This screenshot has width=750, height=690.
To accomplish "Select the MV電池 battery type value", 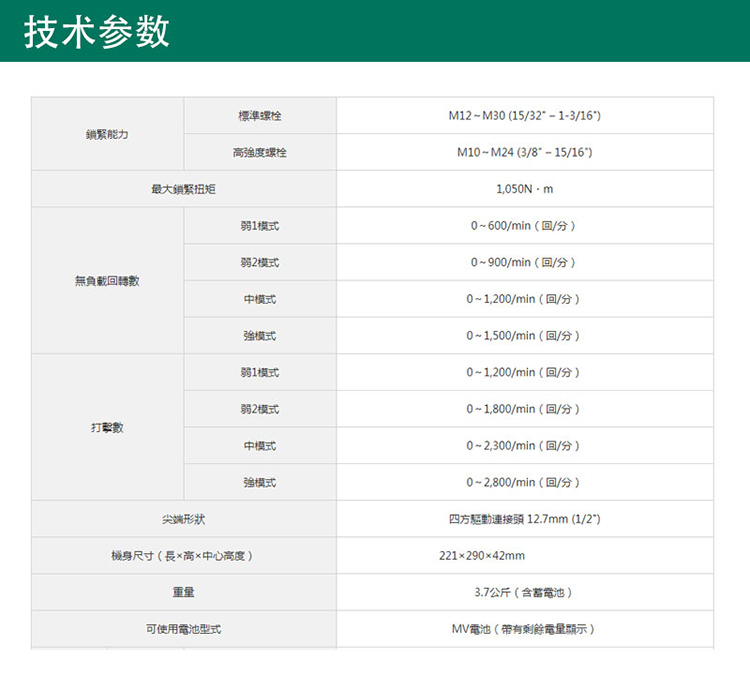I will coord(524,629).
